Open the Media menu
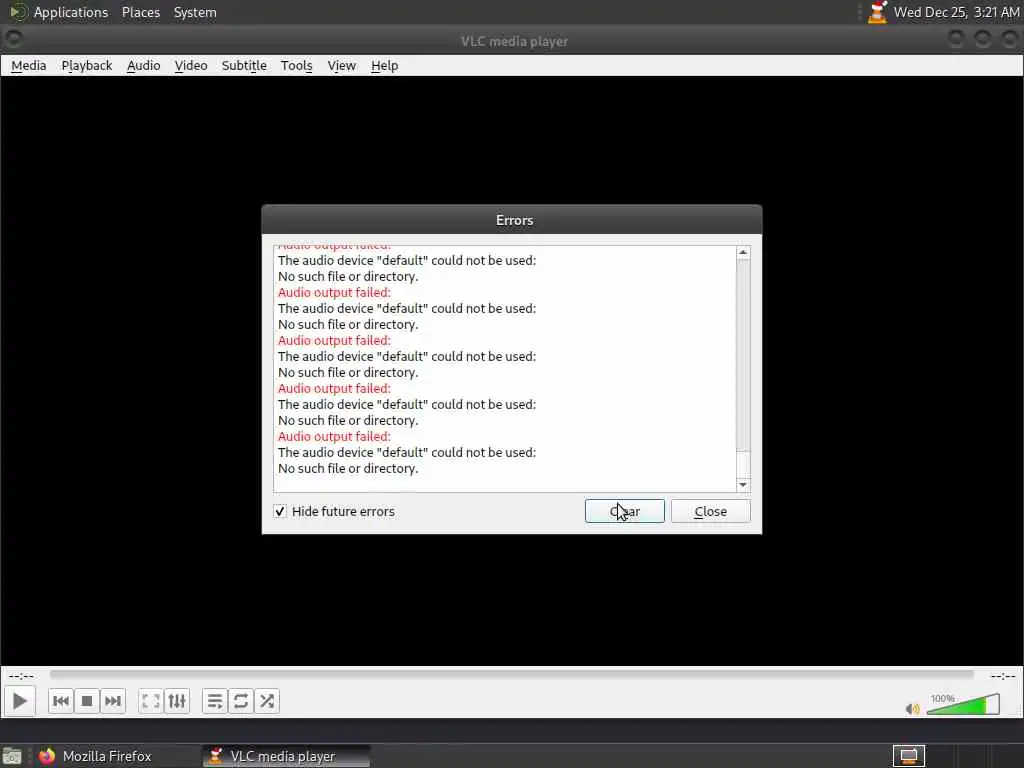 click(x=29, y=65)
